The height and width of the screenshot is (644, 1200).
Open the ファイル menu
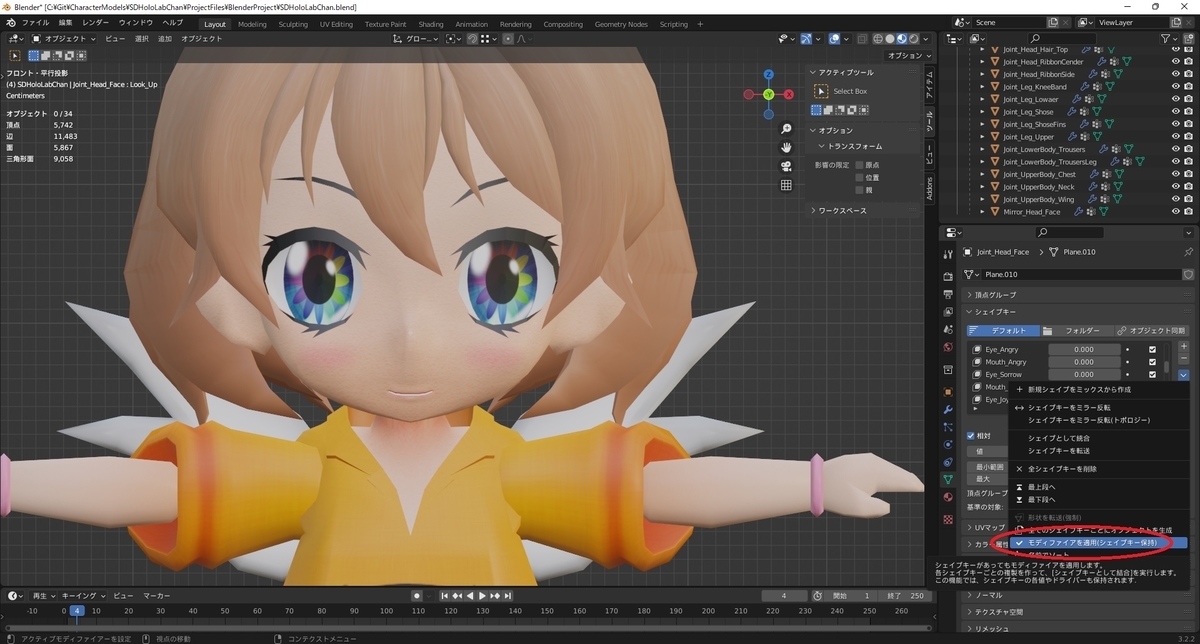(34, 22)
